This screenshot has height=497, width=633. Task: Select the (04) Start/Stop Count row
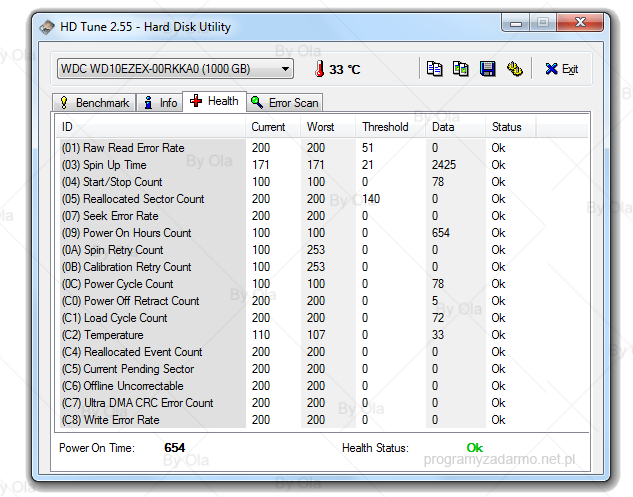pos(323,182)
